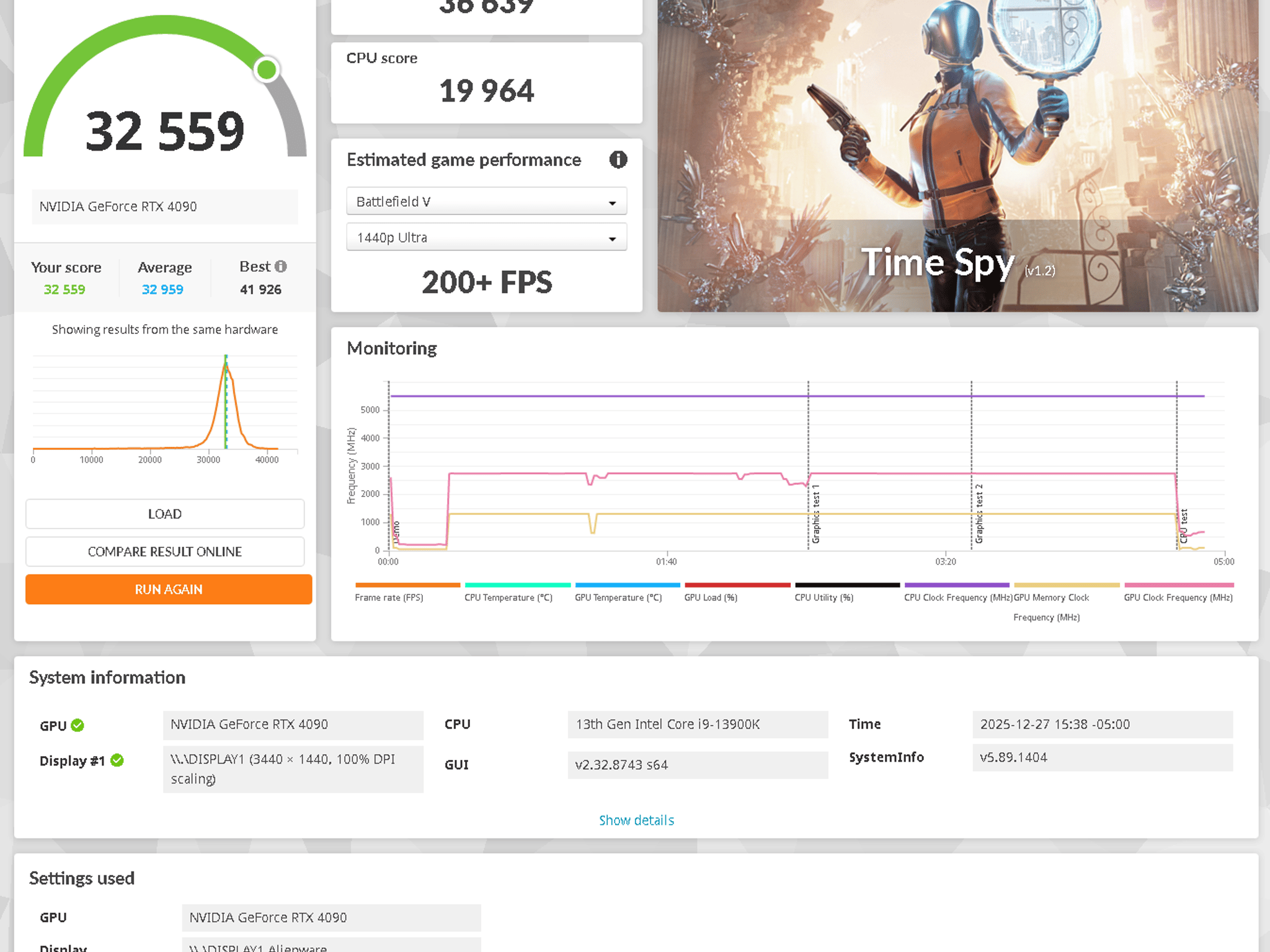The image size is (1270, 952).
Task: Click COMPARE RESULT ONLINE
Action: coord(164,552)
